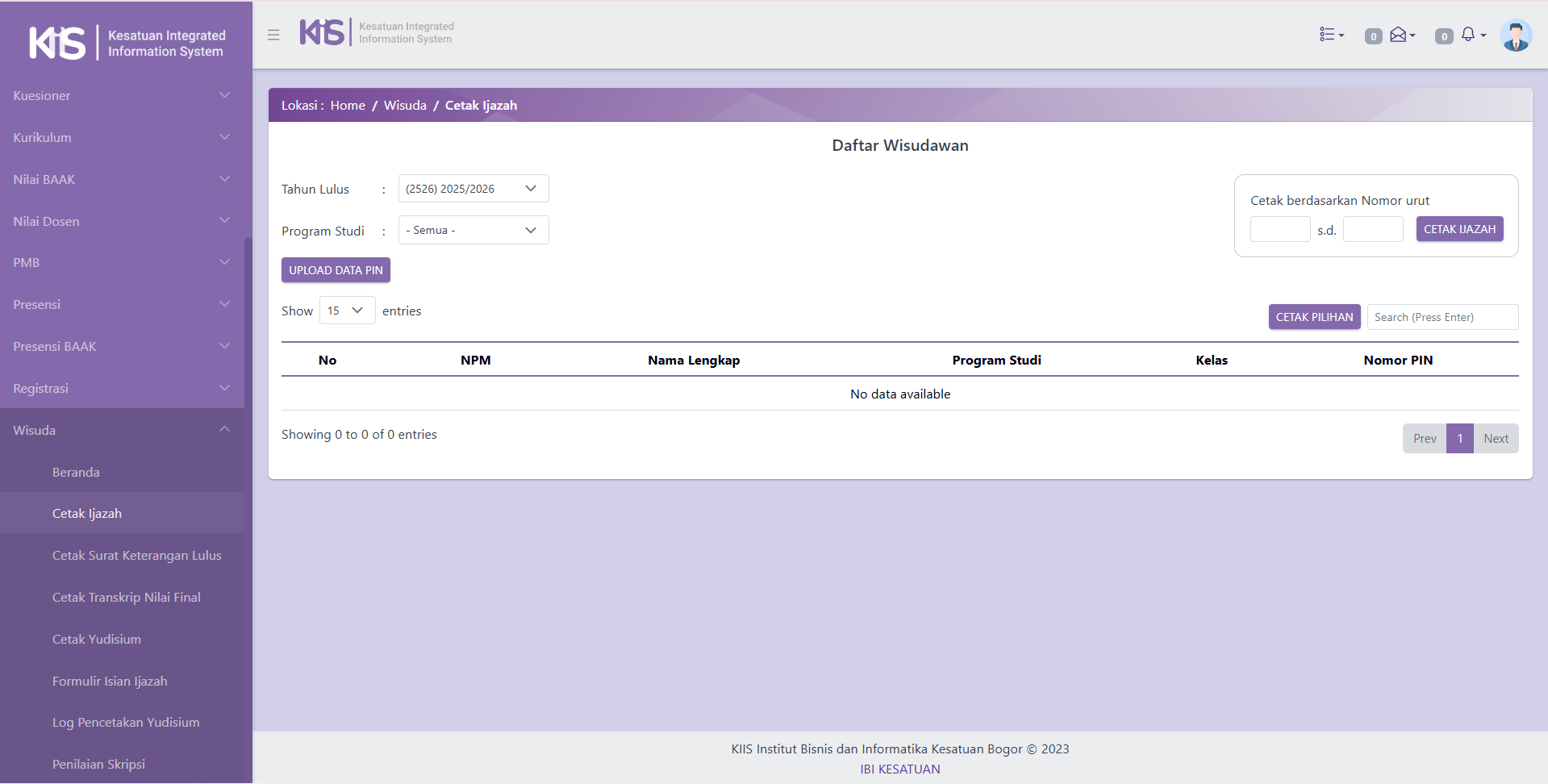Open the notifications bell icon
1548x784 pixels.
tap(1471, 35)
